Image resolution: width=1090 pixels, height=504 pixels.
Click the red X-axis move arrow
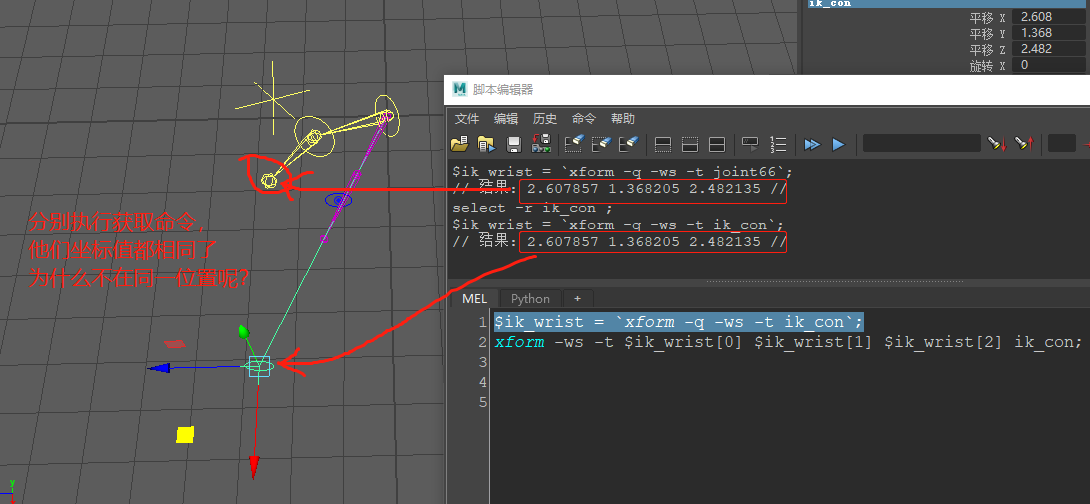click(x=254, y=466)
